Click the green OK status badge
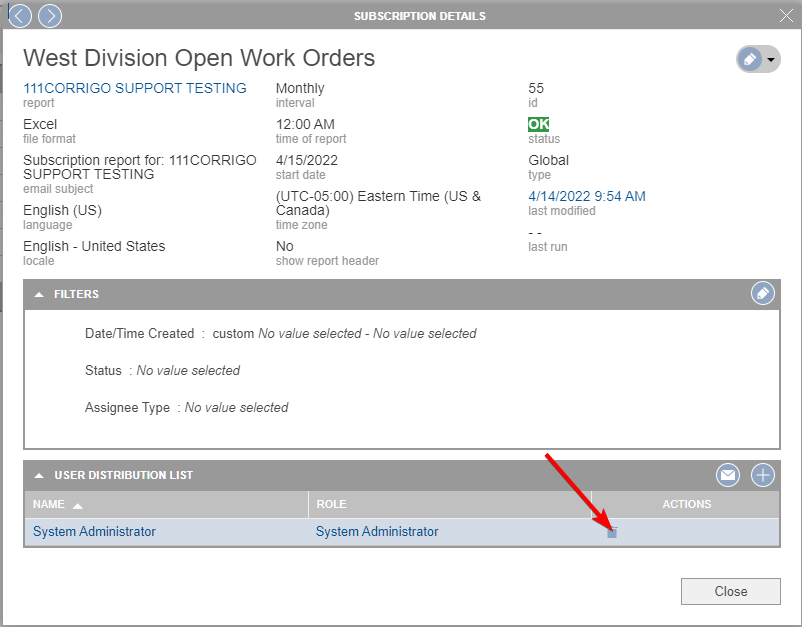The image size is (802, 627). 539,125
